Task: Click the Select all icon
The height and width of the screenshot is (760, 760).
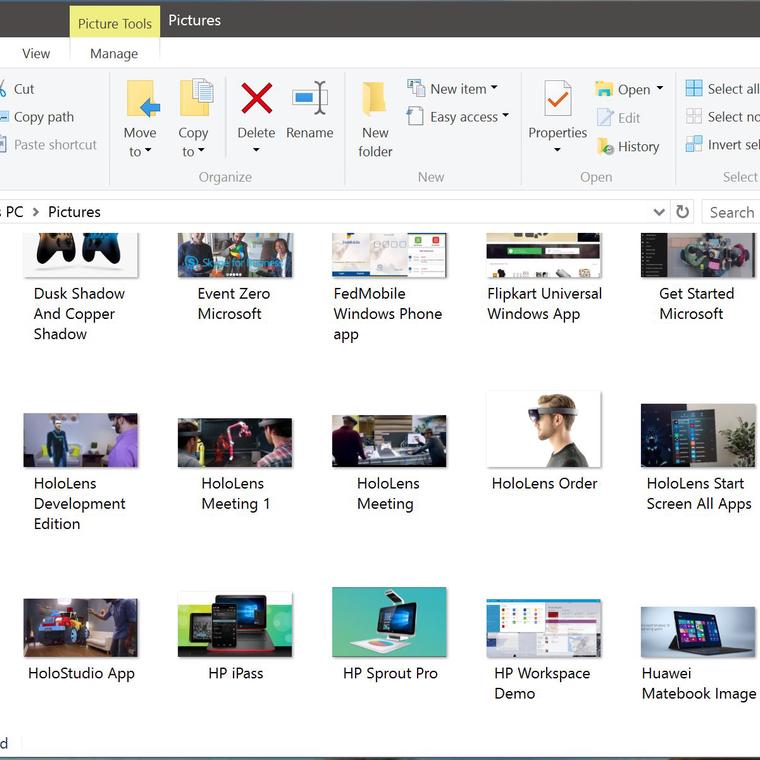Action: (694, 89)
